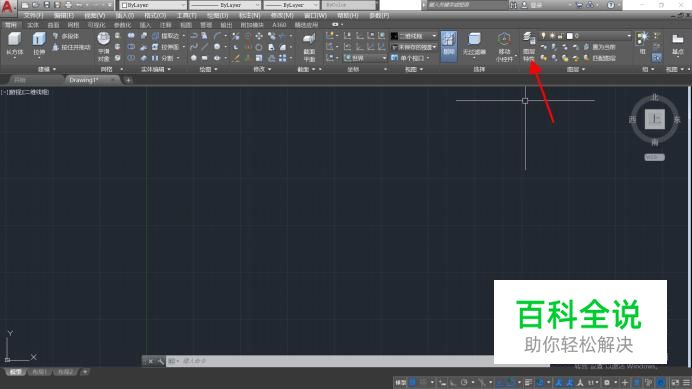
Task: Toggle the layer on/off lightbulb icon
Action: [x=543, y=36]
